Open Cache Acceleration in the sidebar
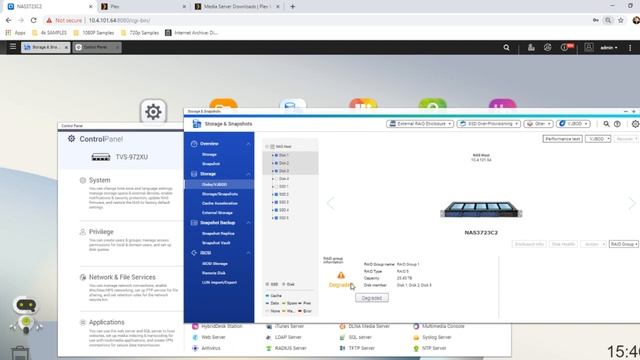Screen dimensions: 640x360 click(220, 203)
